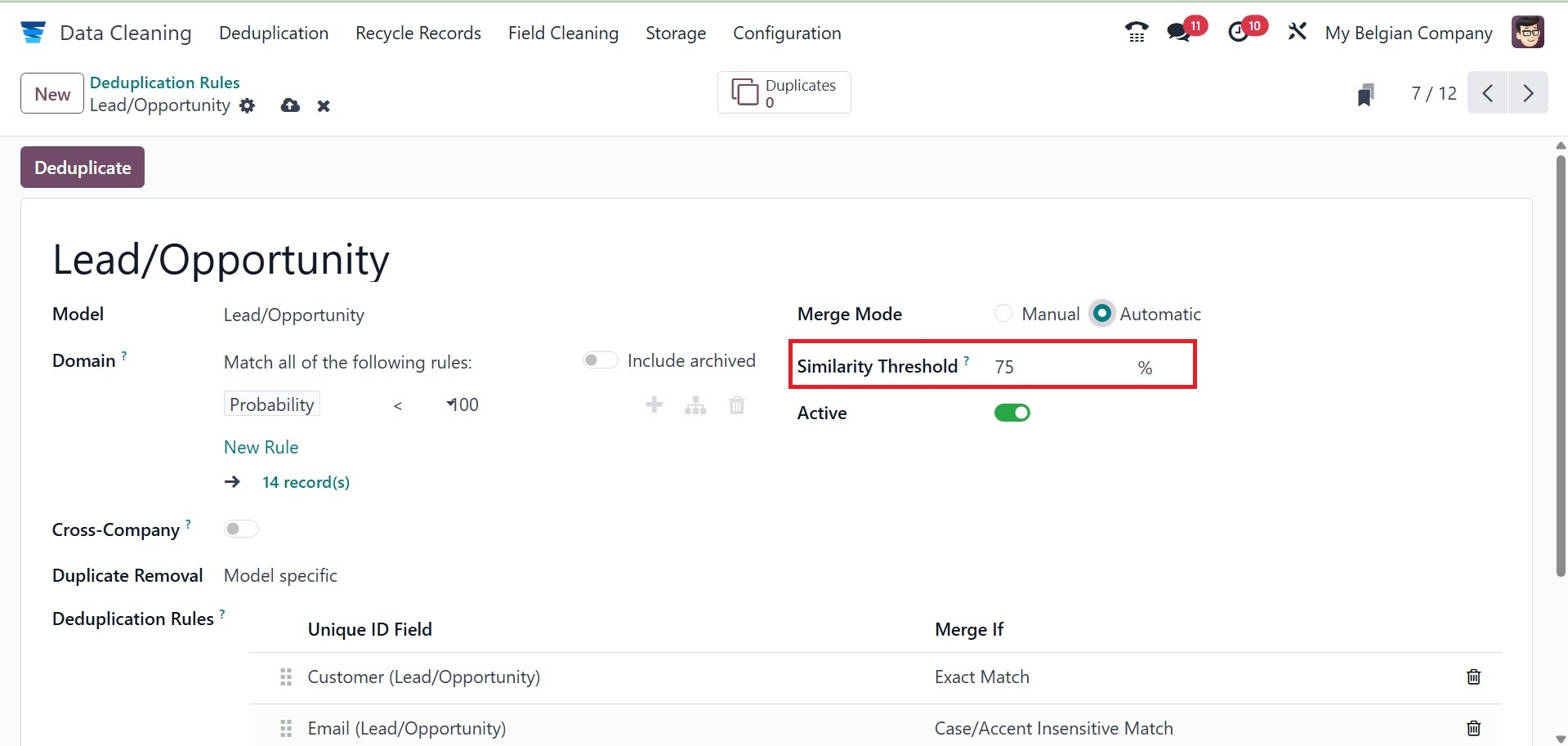Open the conversations chat icon
This screenshot has width=1568, height=746.
point(1178,33)
